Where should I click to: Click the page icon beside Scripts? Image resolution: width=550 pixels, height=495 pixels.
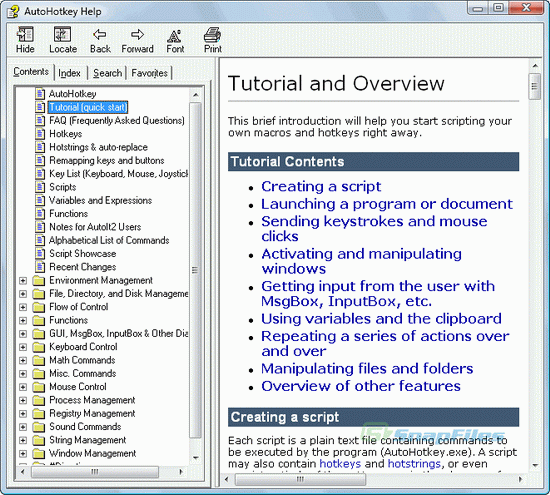40,187
